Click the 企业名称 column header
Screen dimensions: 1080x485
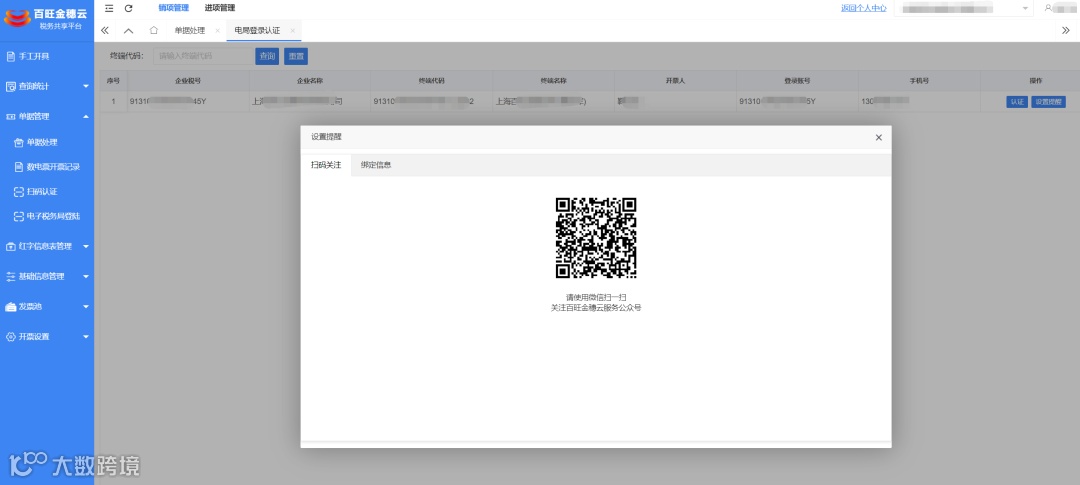pyautogui.click(x=310, y=81)
